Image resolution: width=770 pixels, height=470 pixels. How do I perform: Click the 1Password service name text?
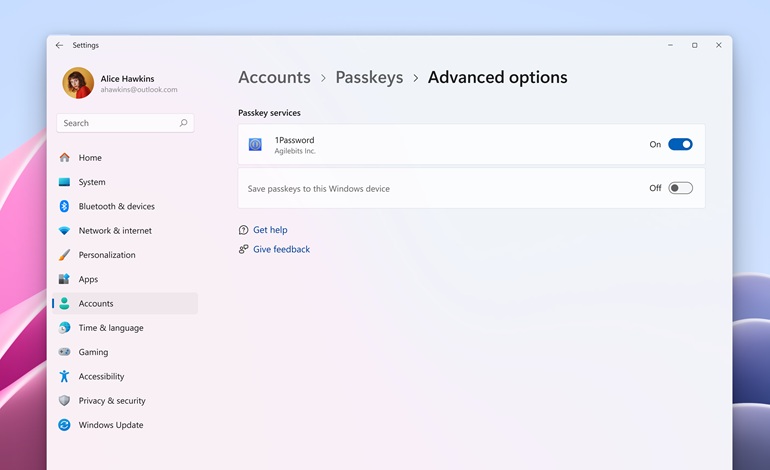tap(294, 140)
